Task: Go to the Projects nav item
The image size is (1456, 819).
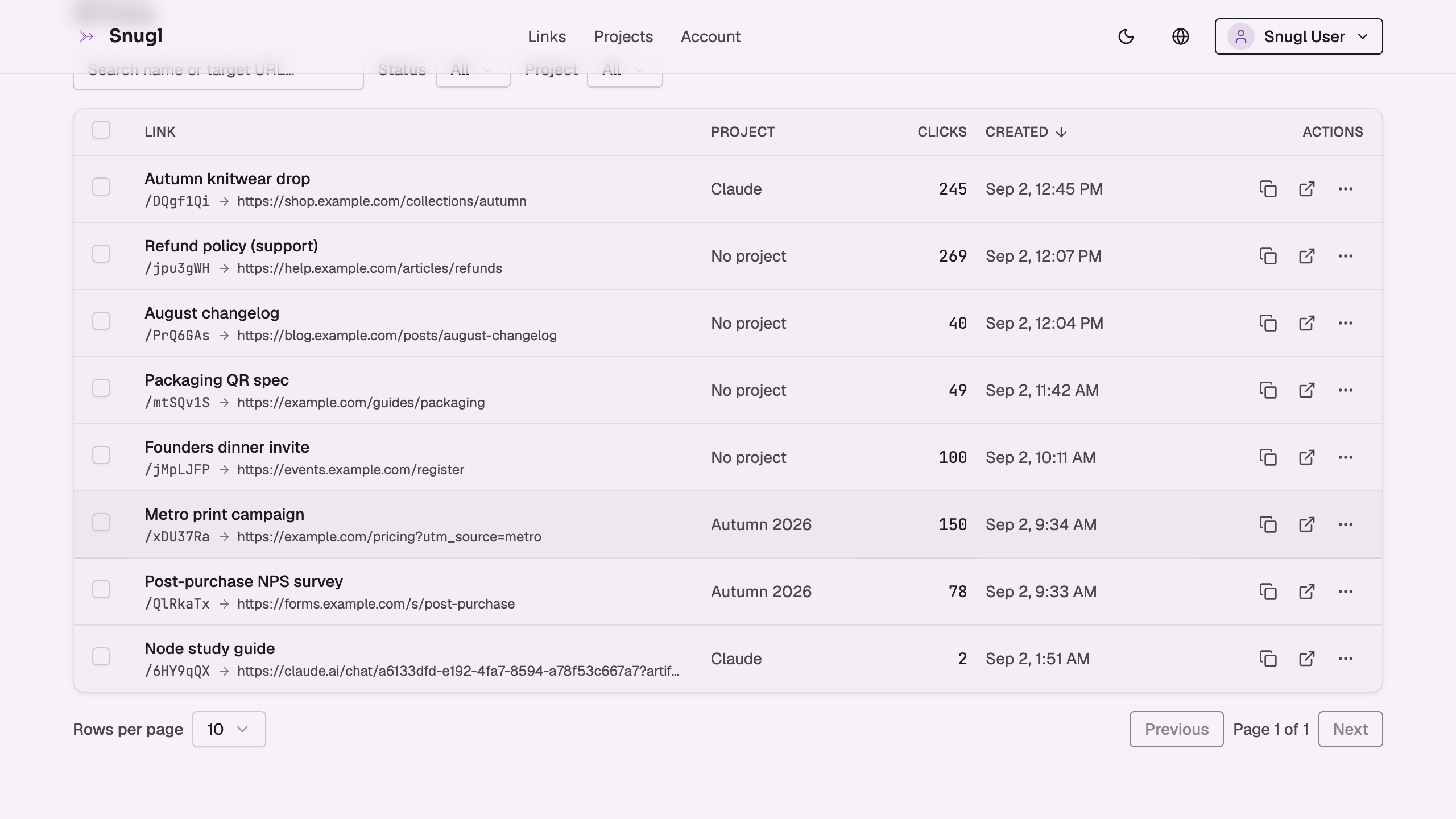Action: pos(623,36)
